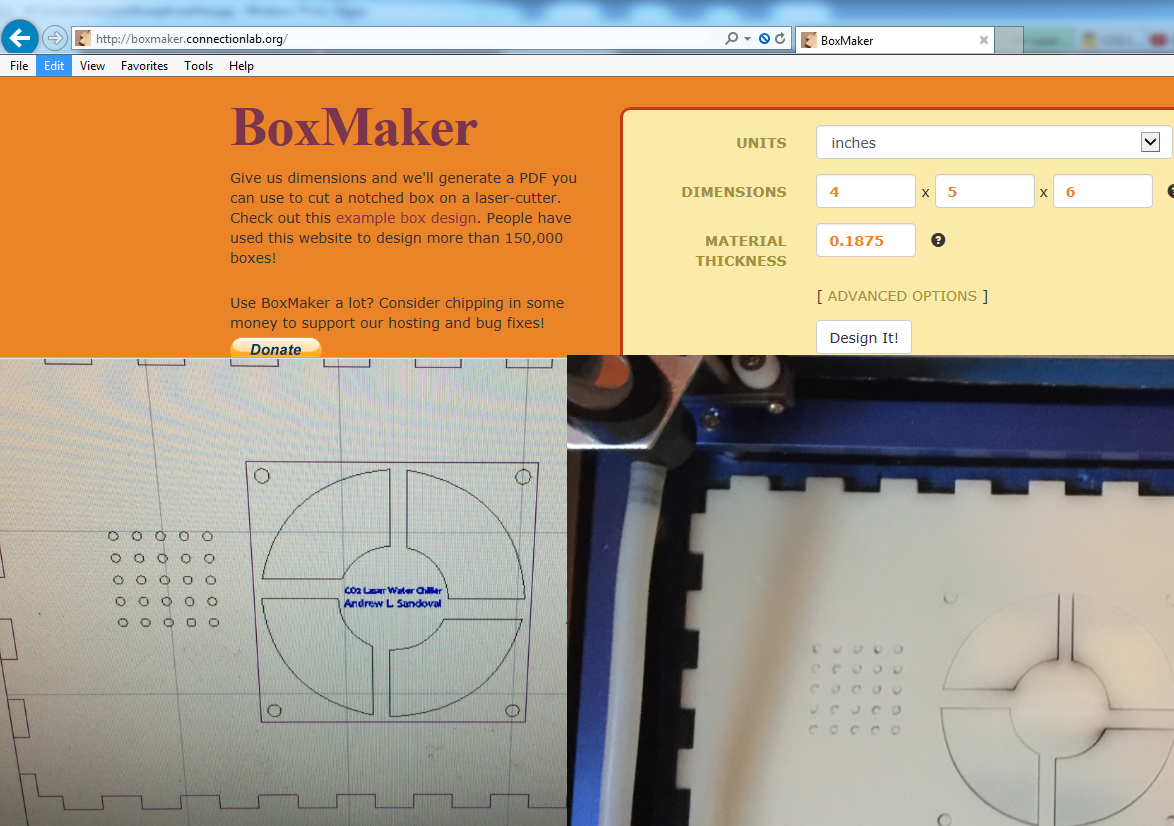Open the address bar autocomplete dropdown arrow
Image resolution: width=1174 pixels, height=826 pixels.
747,38
